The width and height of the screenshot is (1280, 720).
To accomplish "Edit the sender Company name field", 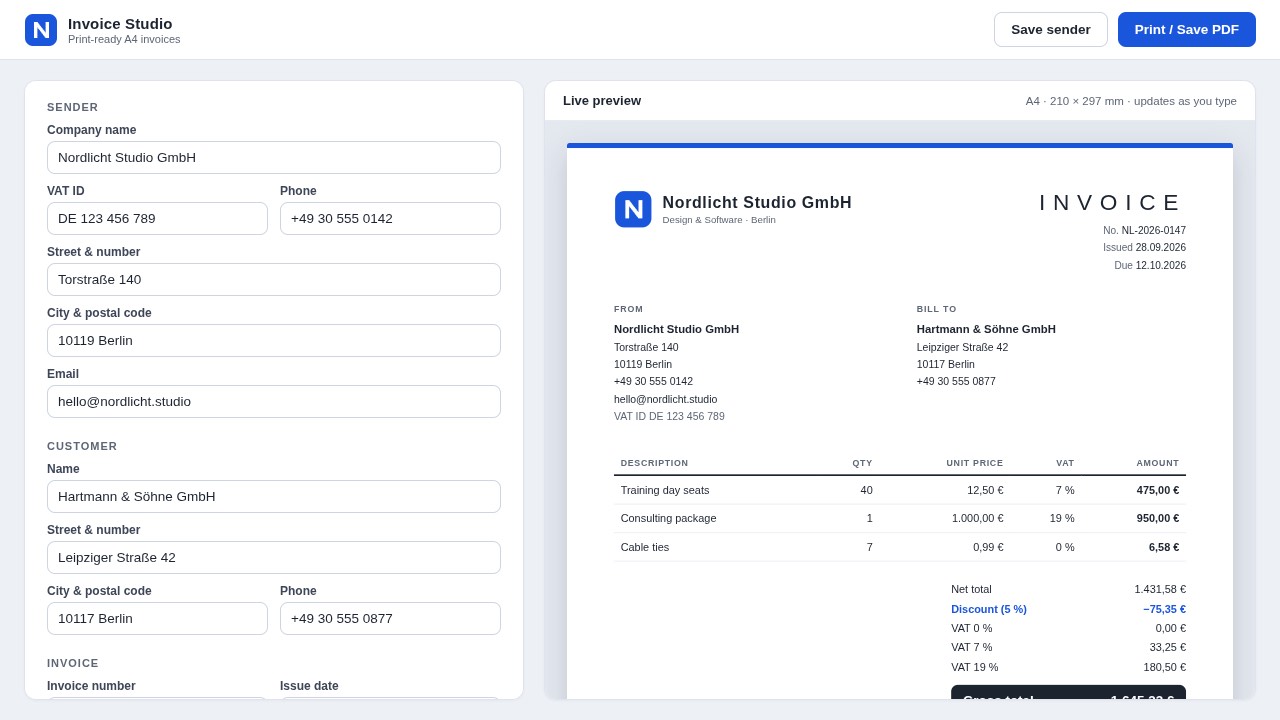I will click(x=274, y=157).
